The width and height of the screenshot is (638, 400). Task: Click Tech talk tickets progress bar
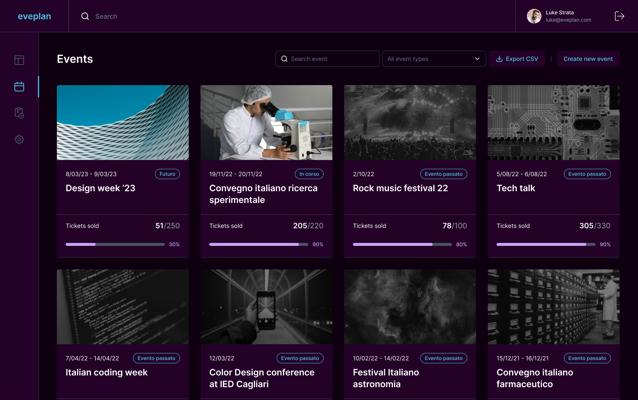click(546, 245)
